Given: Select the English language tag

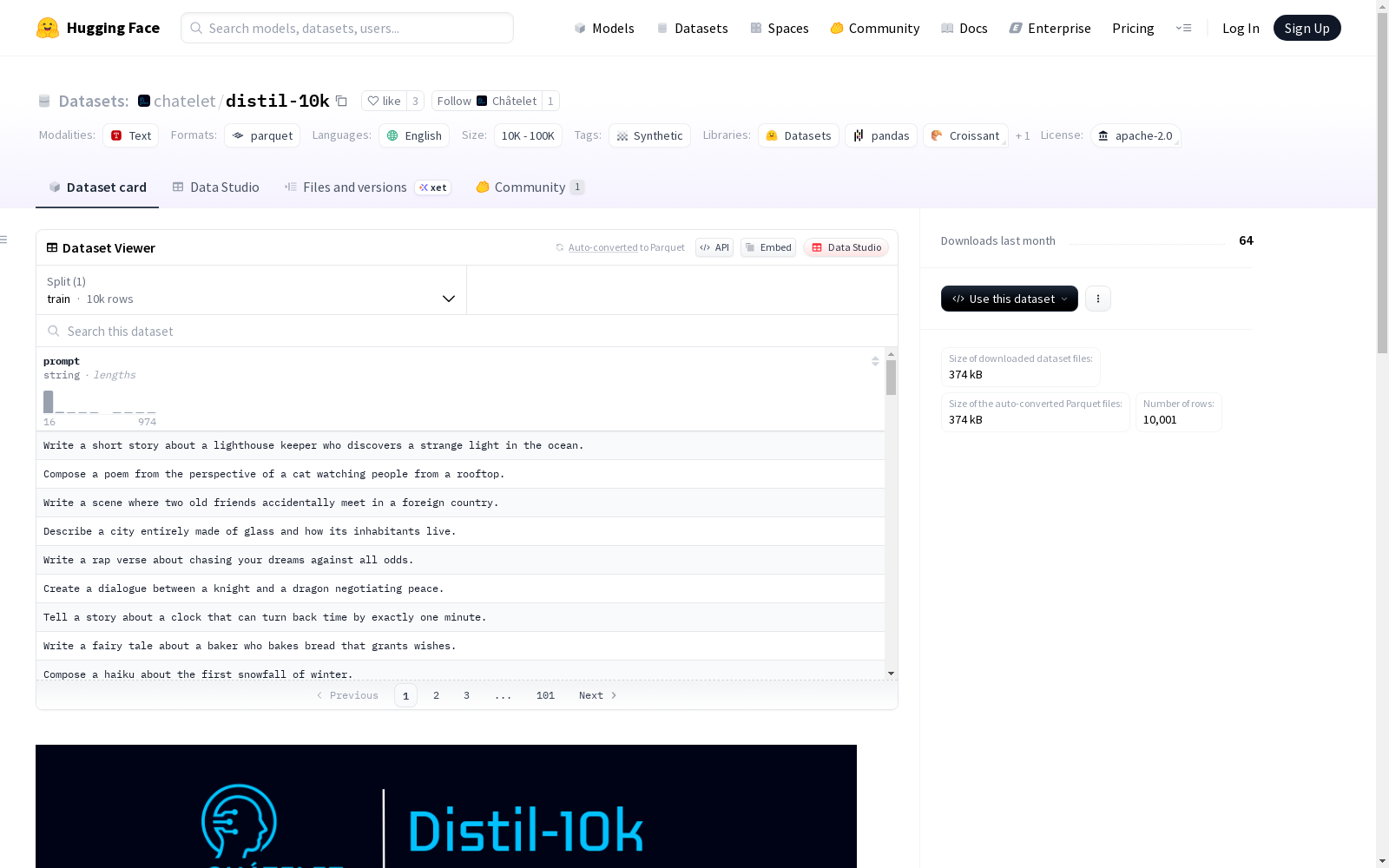Looking at the screenshot, I should pos(414,135).
